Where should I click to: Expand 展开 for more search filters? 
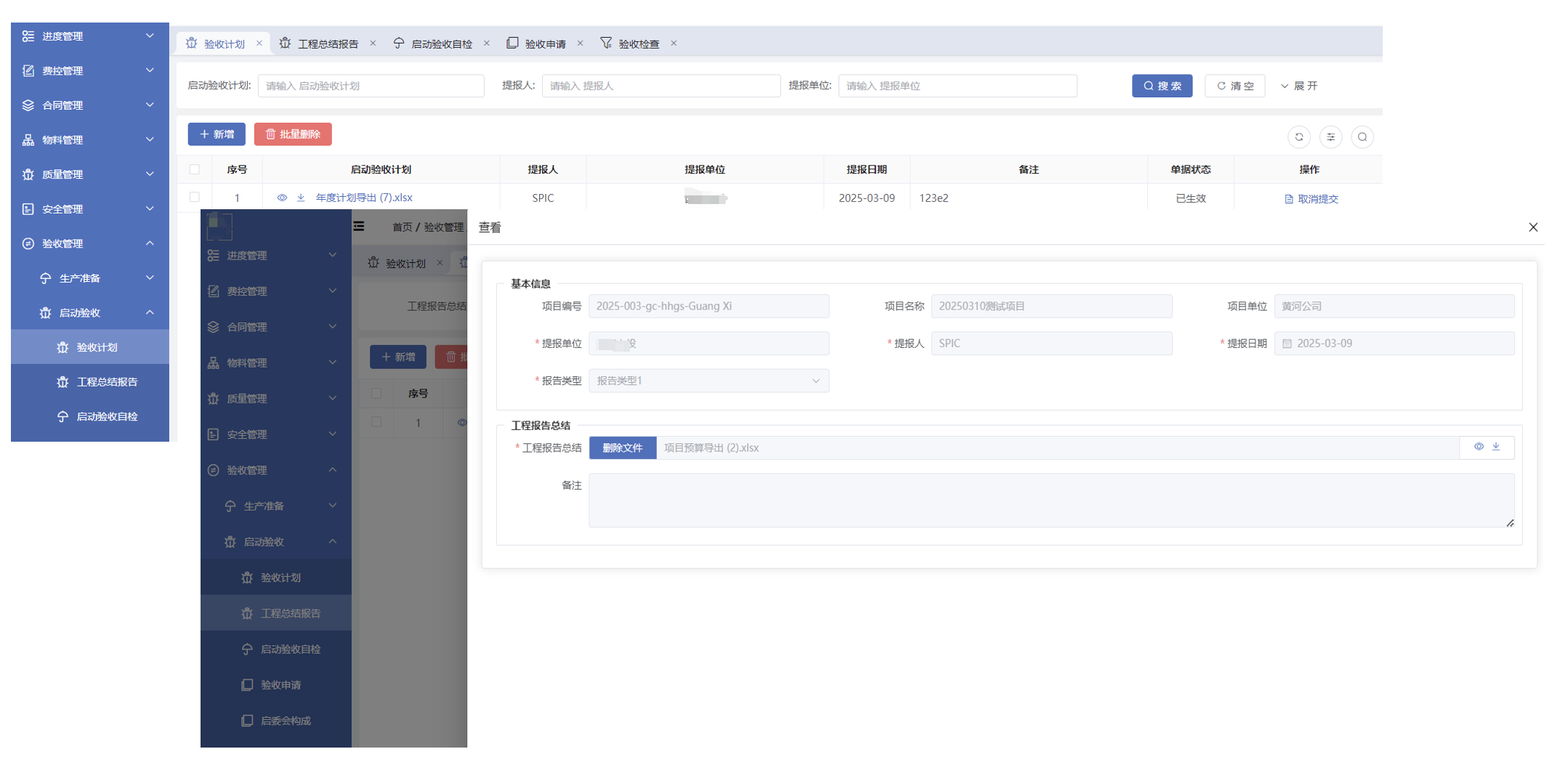(1299, 86)
